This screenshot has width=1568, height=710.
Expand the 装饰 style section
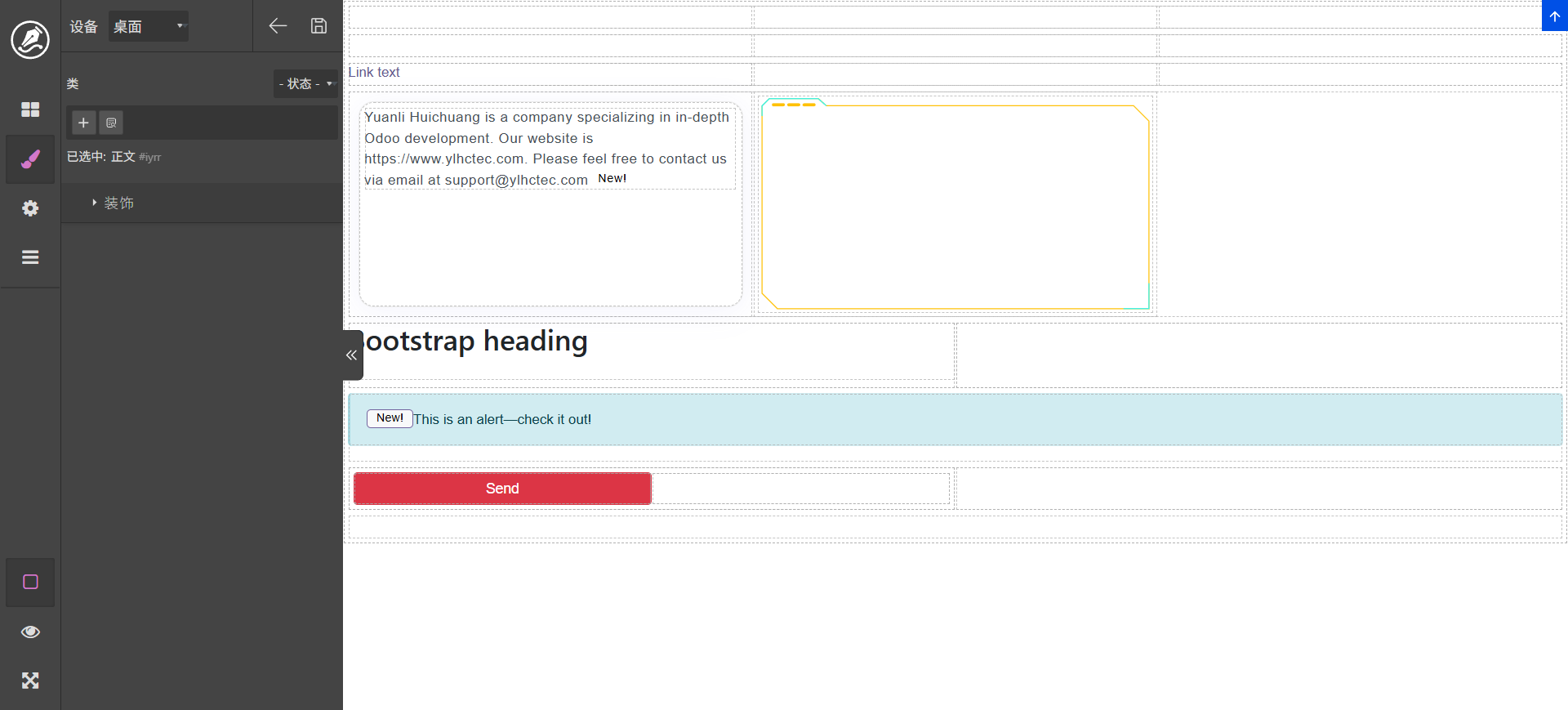point(118,203)
